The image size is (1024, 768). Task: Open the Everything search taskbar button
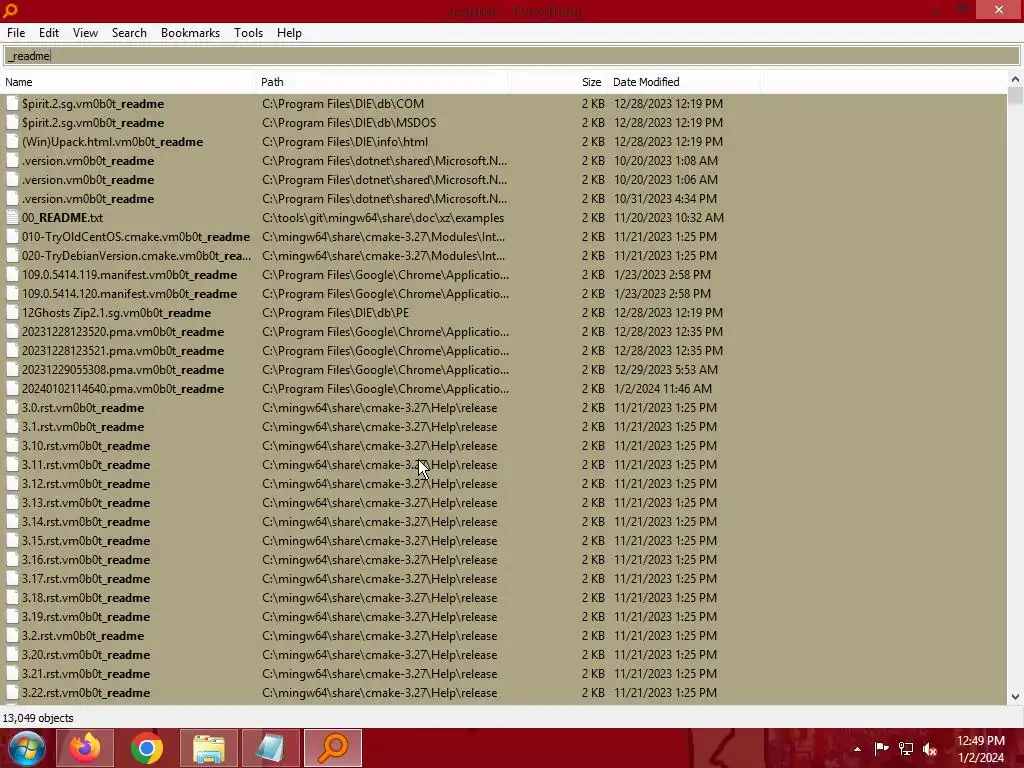point(332,748)
